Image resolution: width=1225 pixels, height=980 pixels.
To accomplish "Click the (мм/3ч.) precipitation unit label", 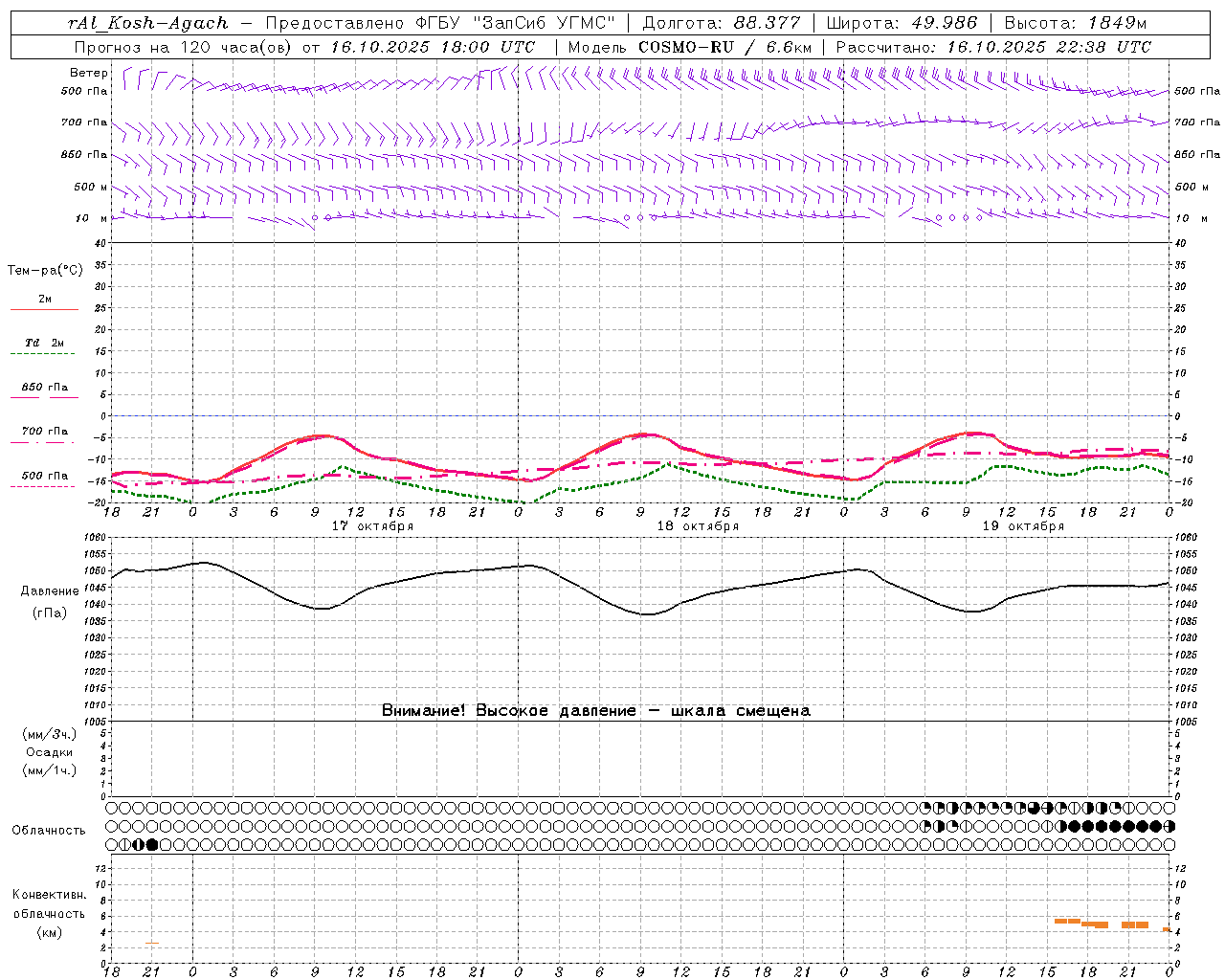I will tap(49, 734).
